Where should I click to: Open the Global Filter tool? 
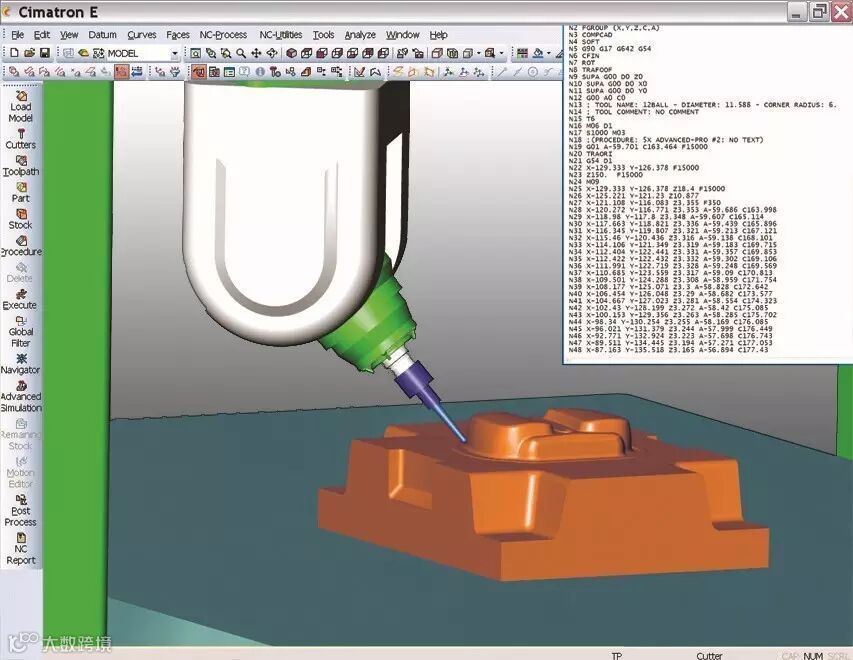21,331
